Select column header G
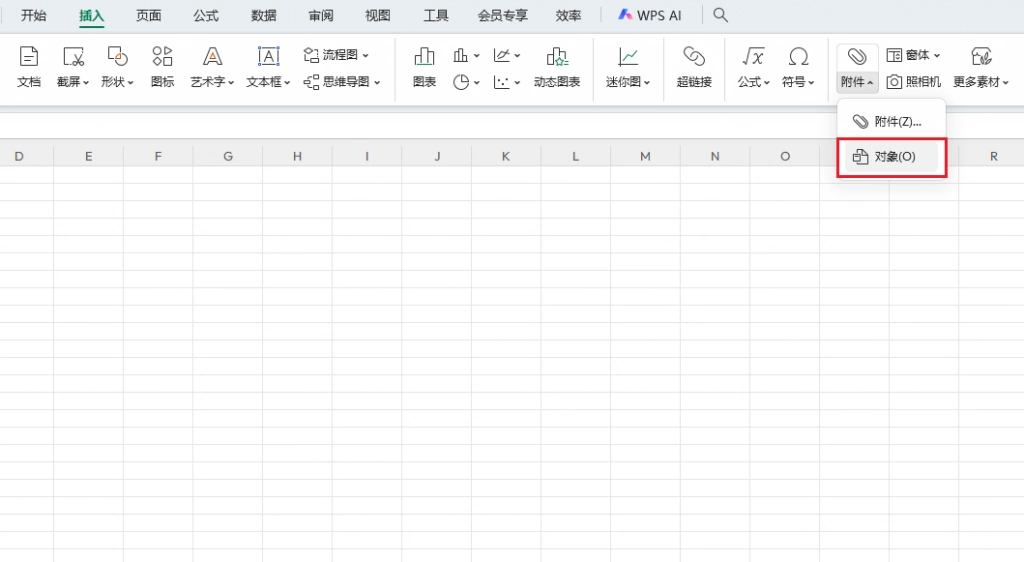The height and width of the screenshot is (562, 1024). [x=228, y=156]
